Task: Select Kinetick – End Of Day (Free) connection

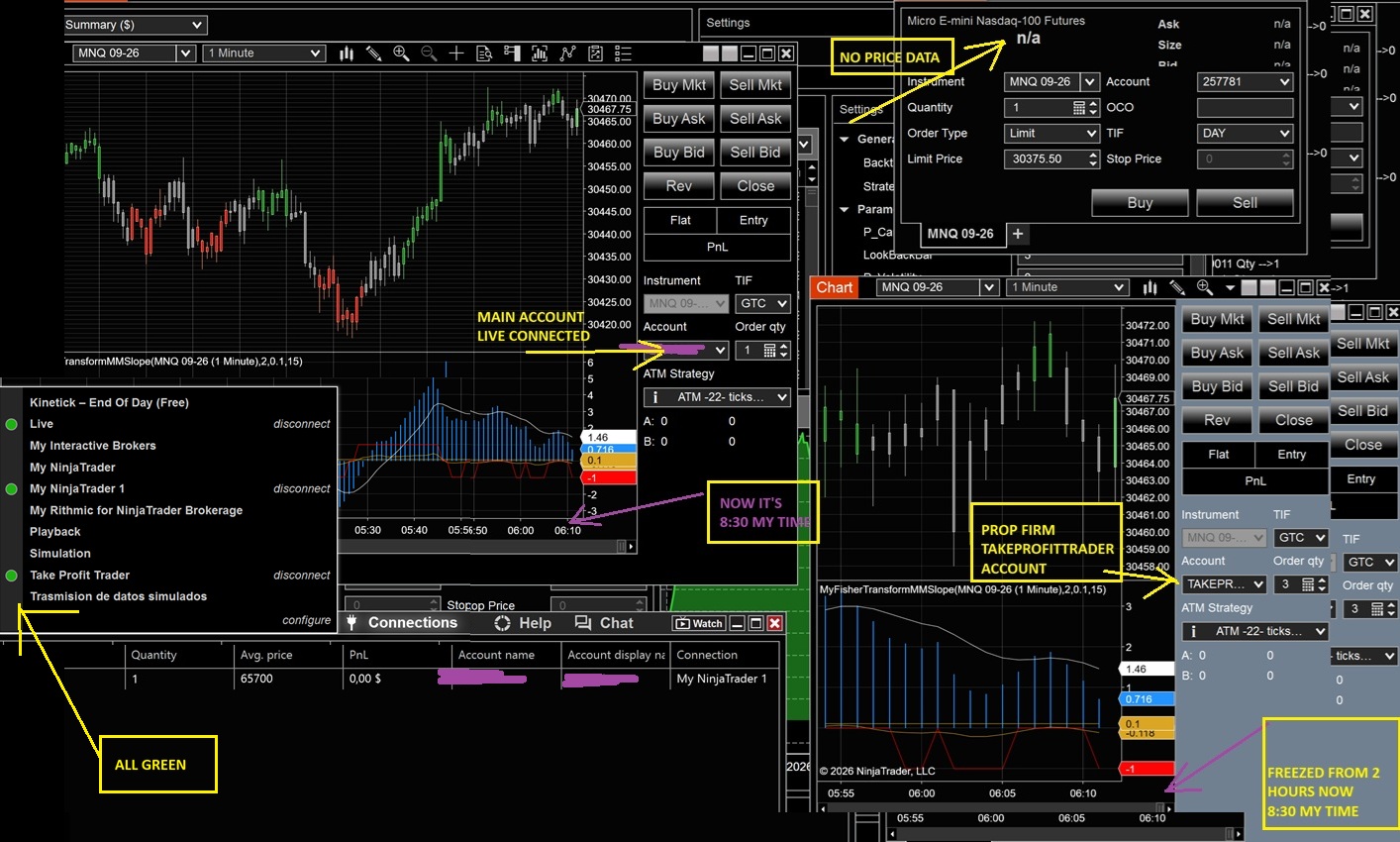Action: point(109,402)
